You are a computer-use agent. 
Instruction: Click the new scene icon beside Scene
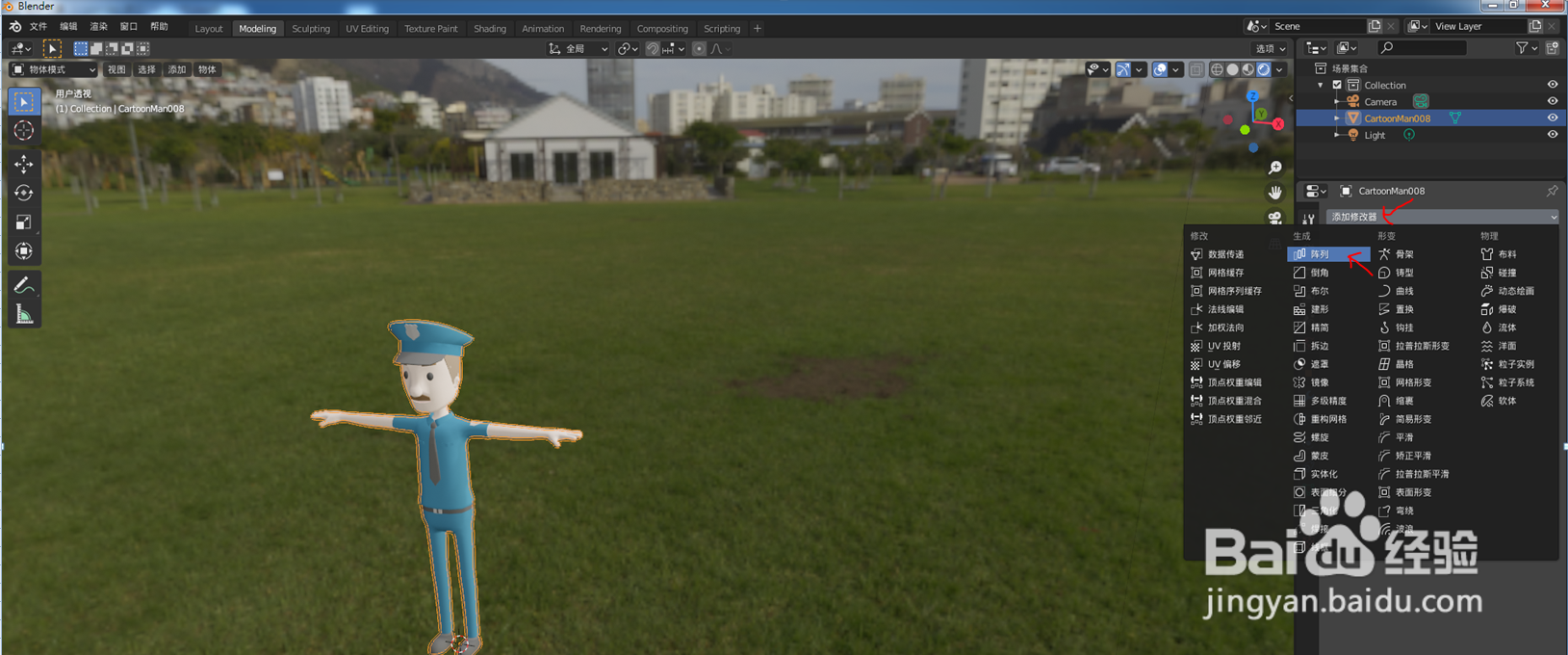[1375, 26]
